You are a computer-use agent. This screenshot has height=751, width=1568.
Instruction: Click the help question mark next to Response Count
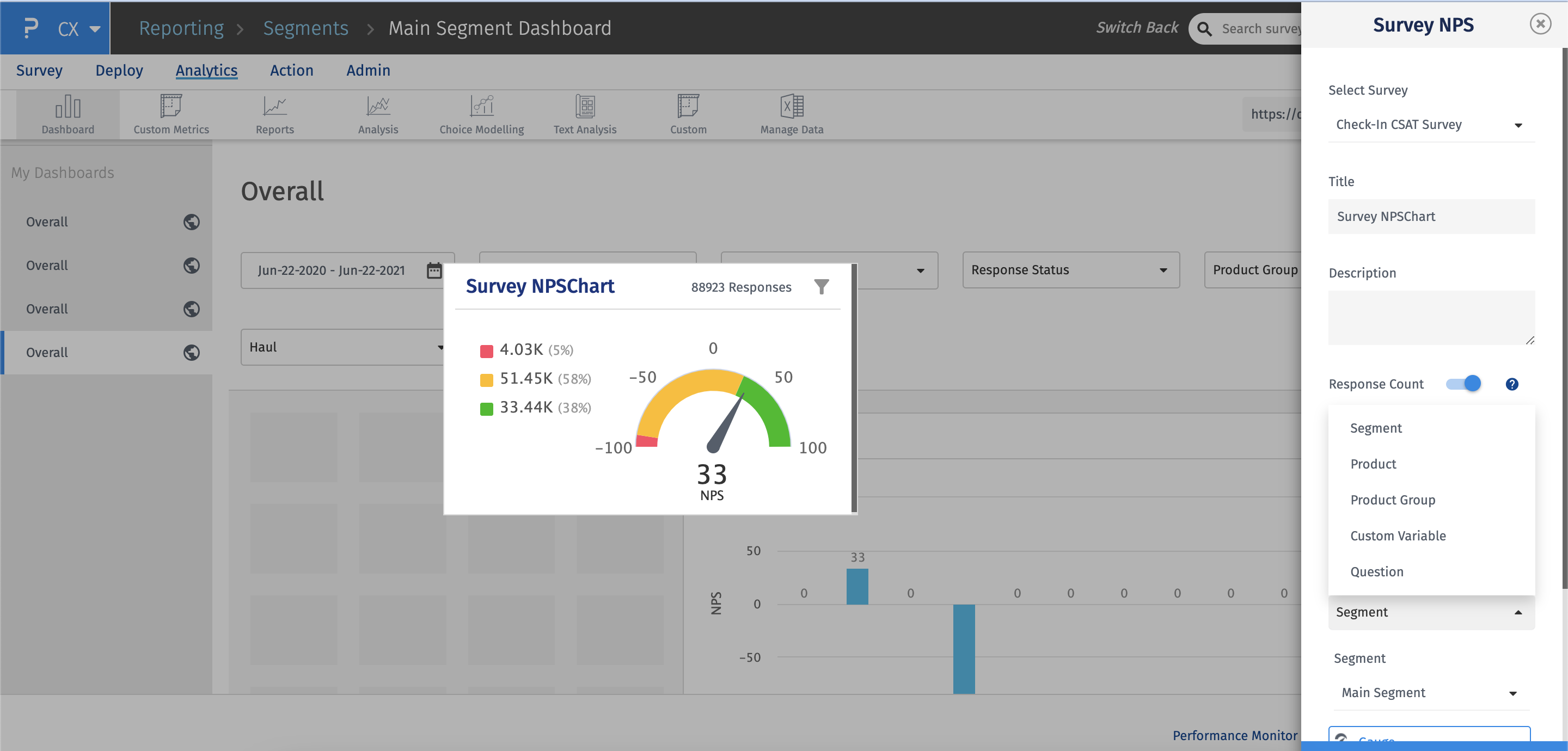(1511, 384)
